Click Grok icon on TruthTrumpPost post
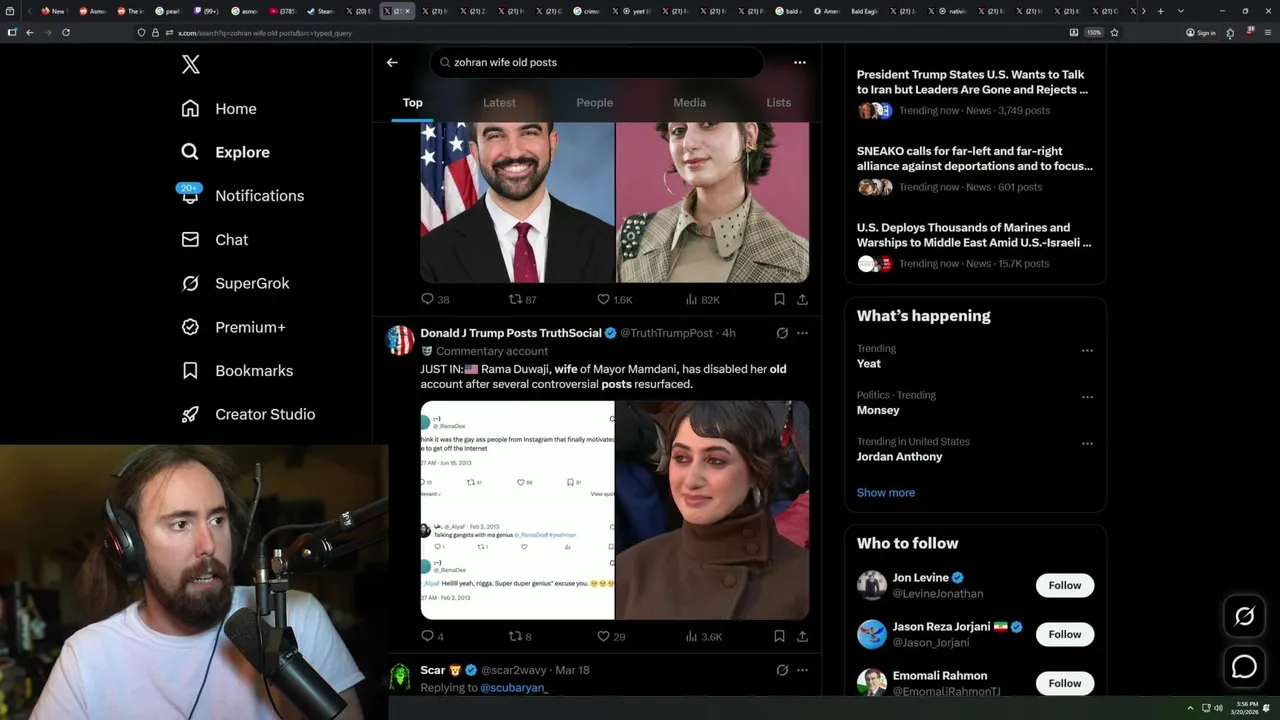The width and height of the screenshot is (1280, 720). [x=782, y=333]
